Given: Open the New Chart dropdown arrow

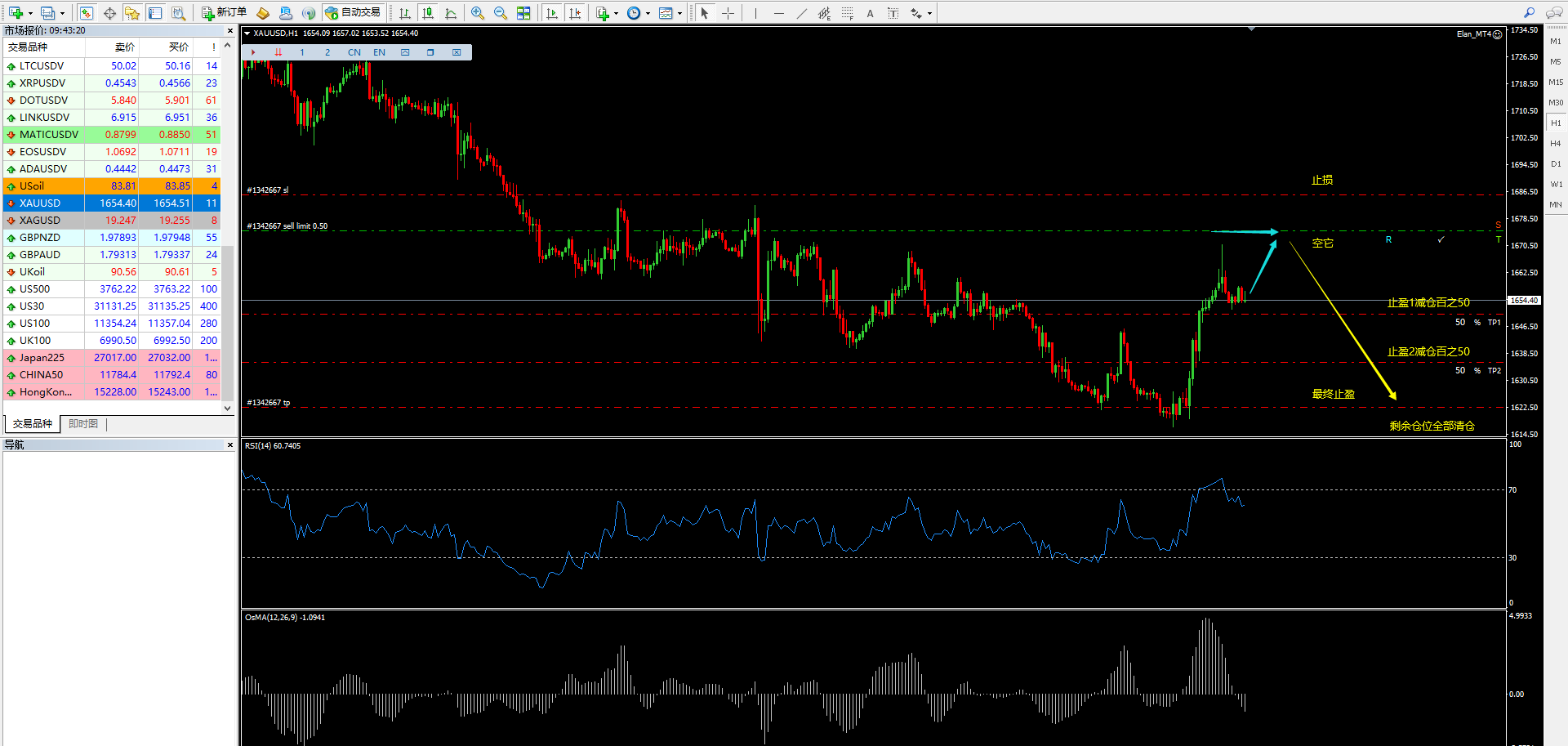Looking at the screenshot, I should click(x=617, y=12).
